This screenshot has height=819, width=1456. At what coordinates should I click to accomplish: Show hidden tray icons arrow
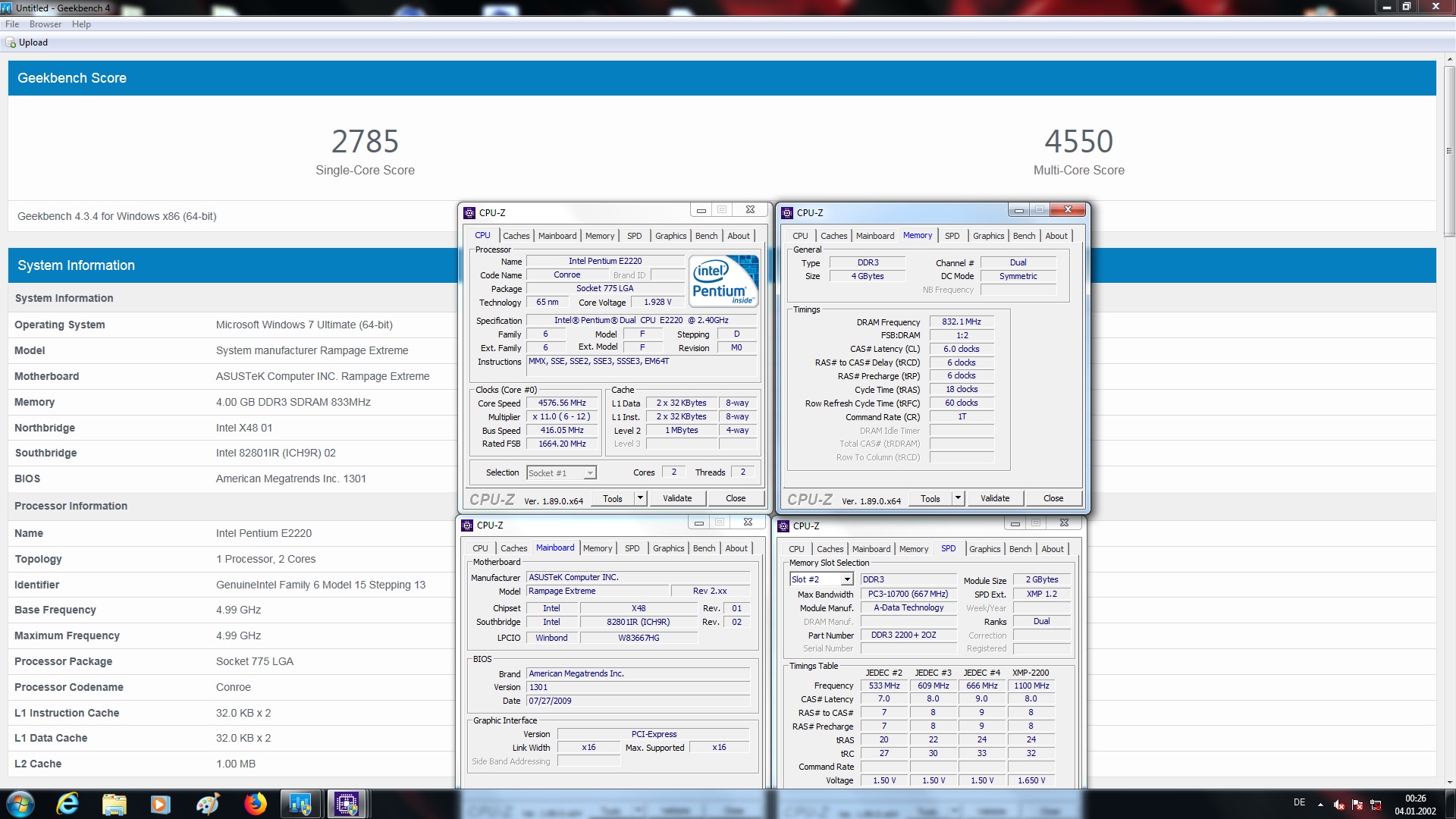click(x=1320, y=805)
